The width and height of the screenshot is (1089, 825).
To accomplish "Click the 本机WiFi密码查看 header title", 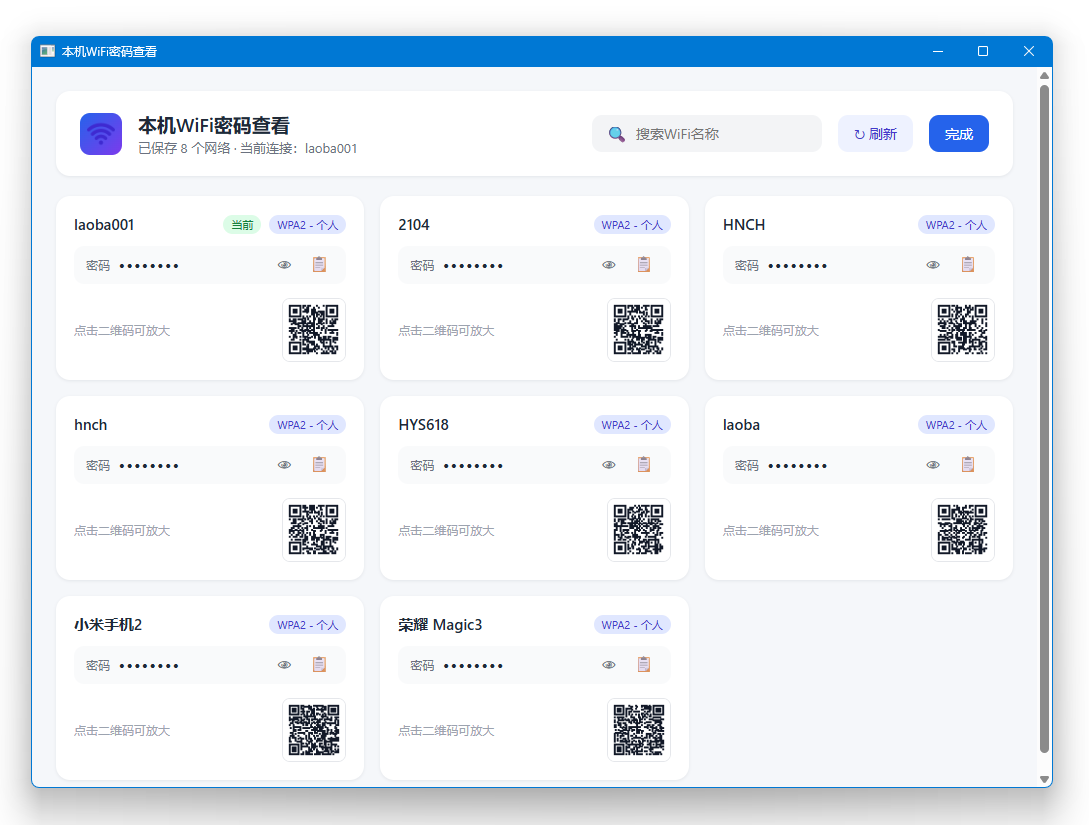I will [x=214, y=126].
